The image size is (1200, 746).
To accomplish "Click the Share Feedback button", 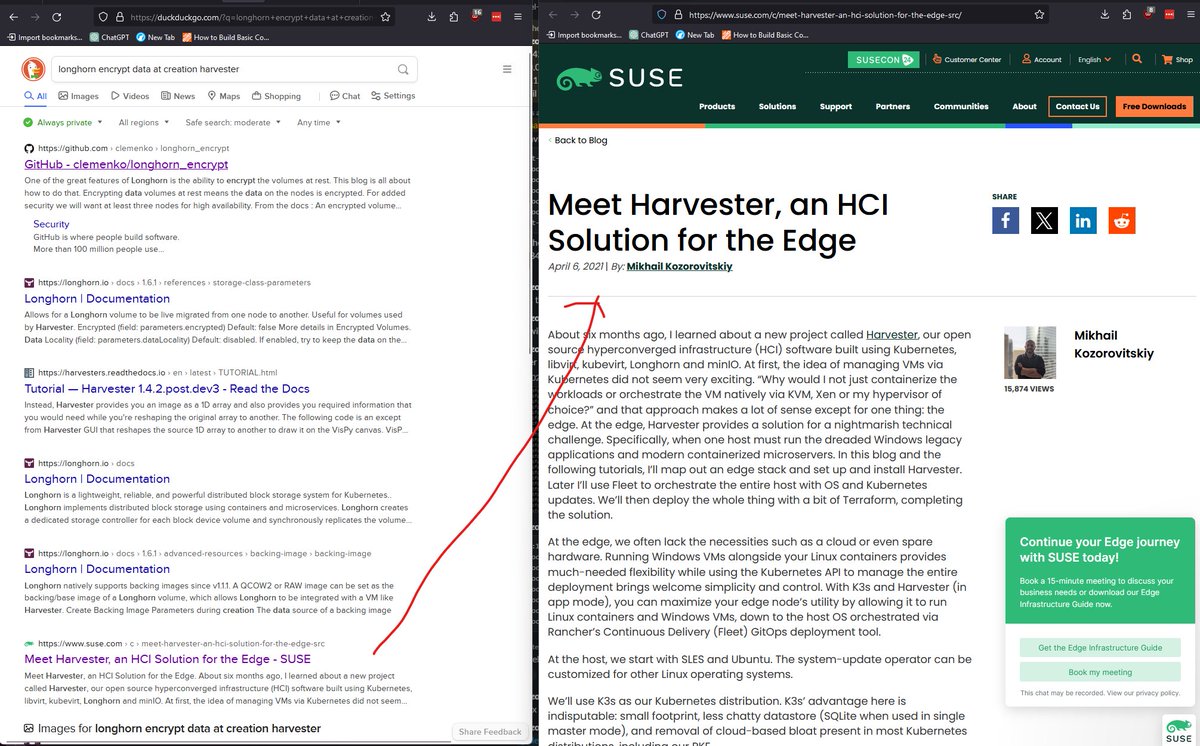I will 490,732.
